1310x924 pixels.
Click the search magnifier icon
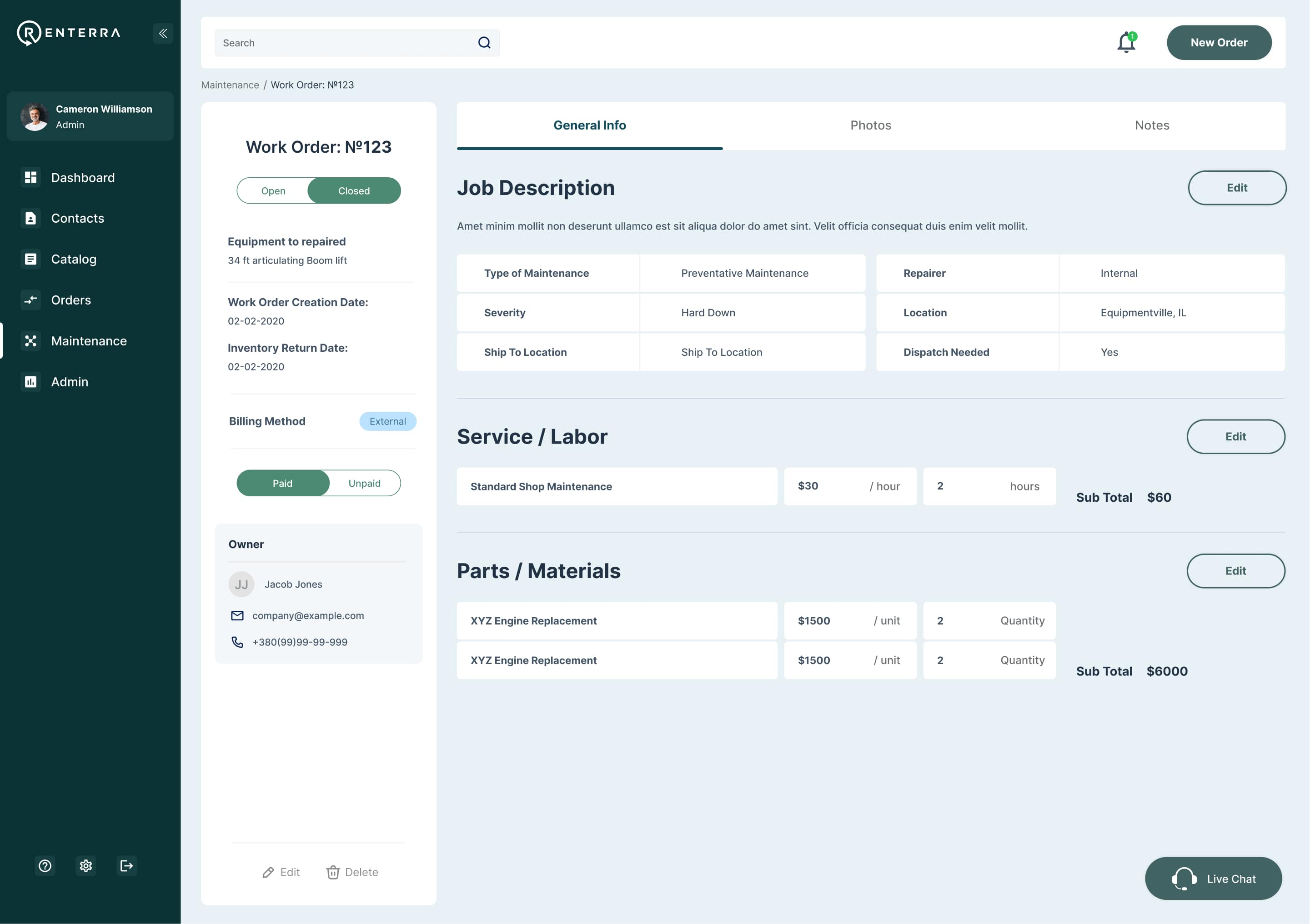coord(484,43)
